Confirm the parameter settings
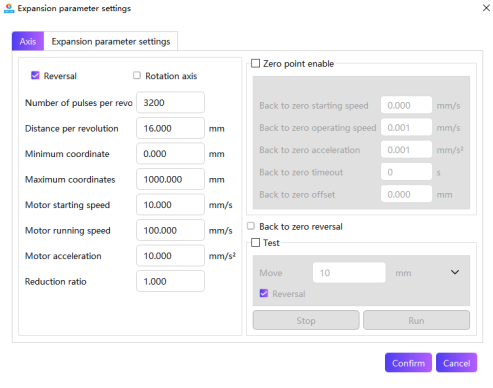The height and width of the screenshot is (388, 493). (x=408, y=363)
